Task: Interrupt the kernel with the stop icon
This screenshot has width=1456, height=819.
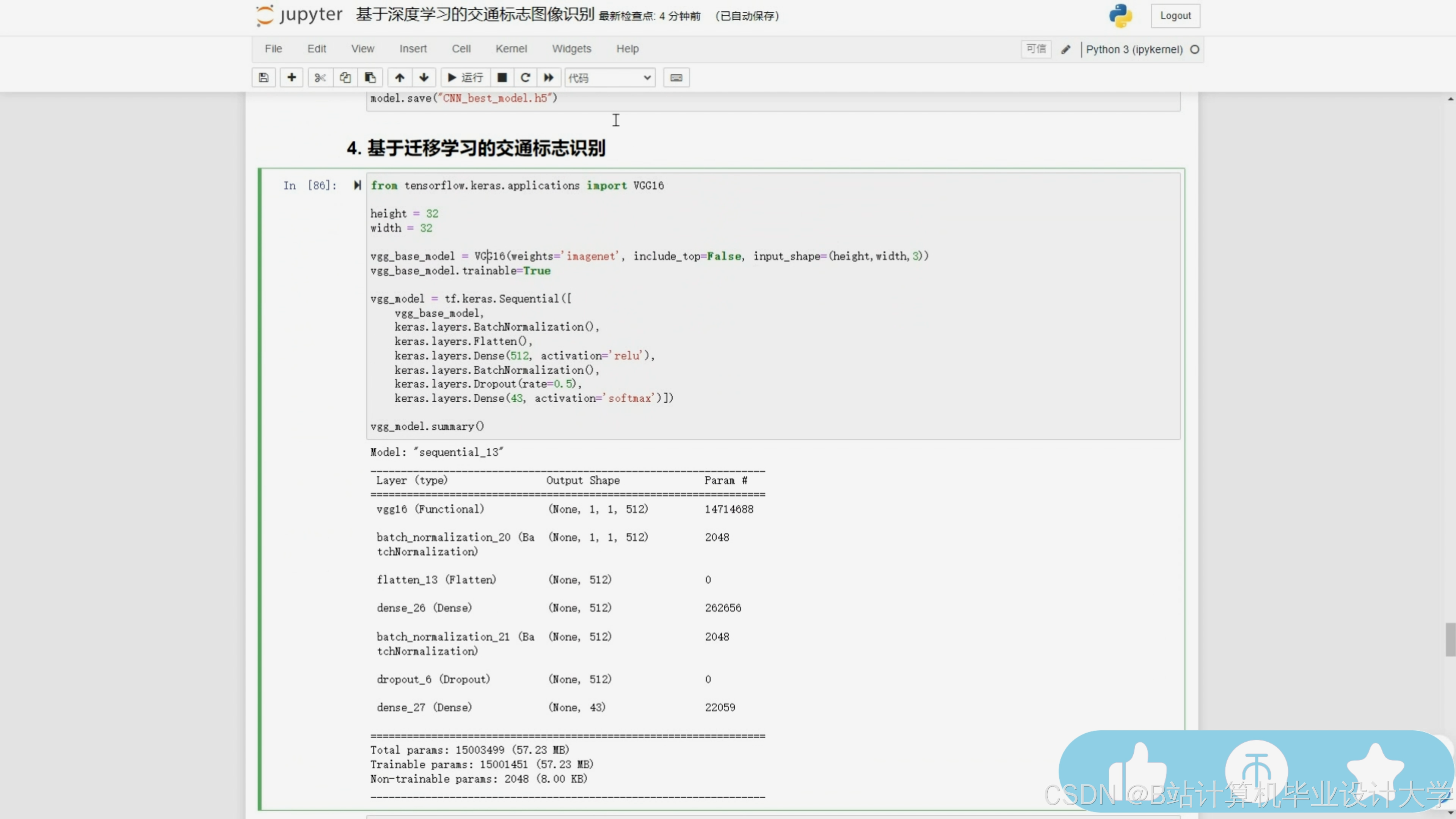Action: (x=502, y=77)
